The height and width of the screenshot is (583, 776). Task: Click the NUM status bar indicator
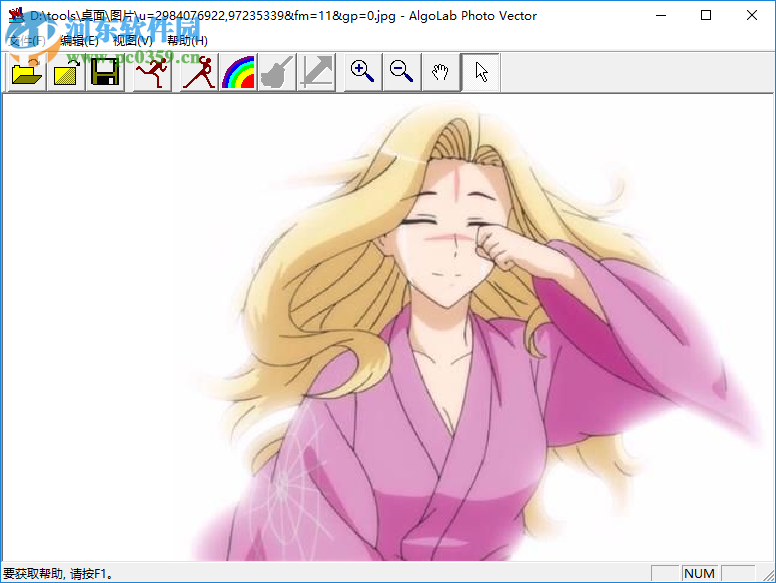pyautogui.click(x=699, y=574)
